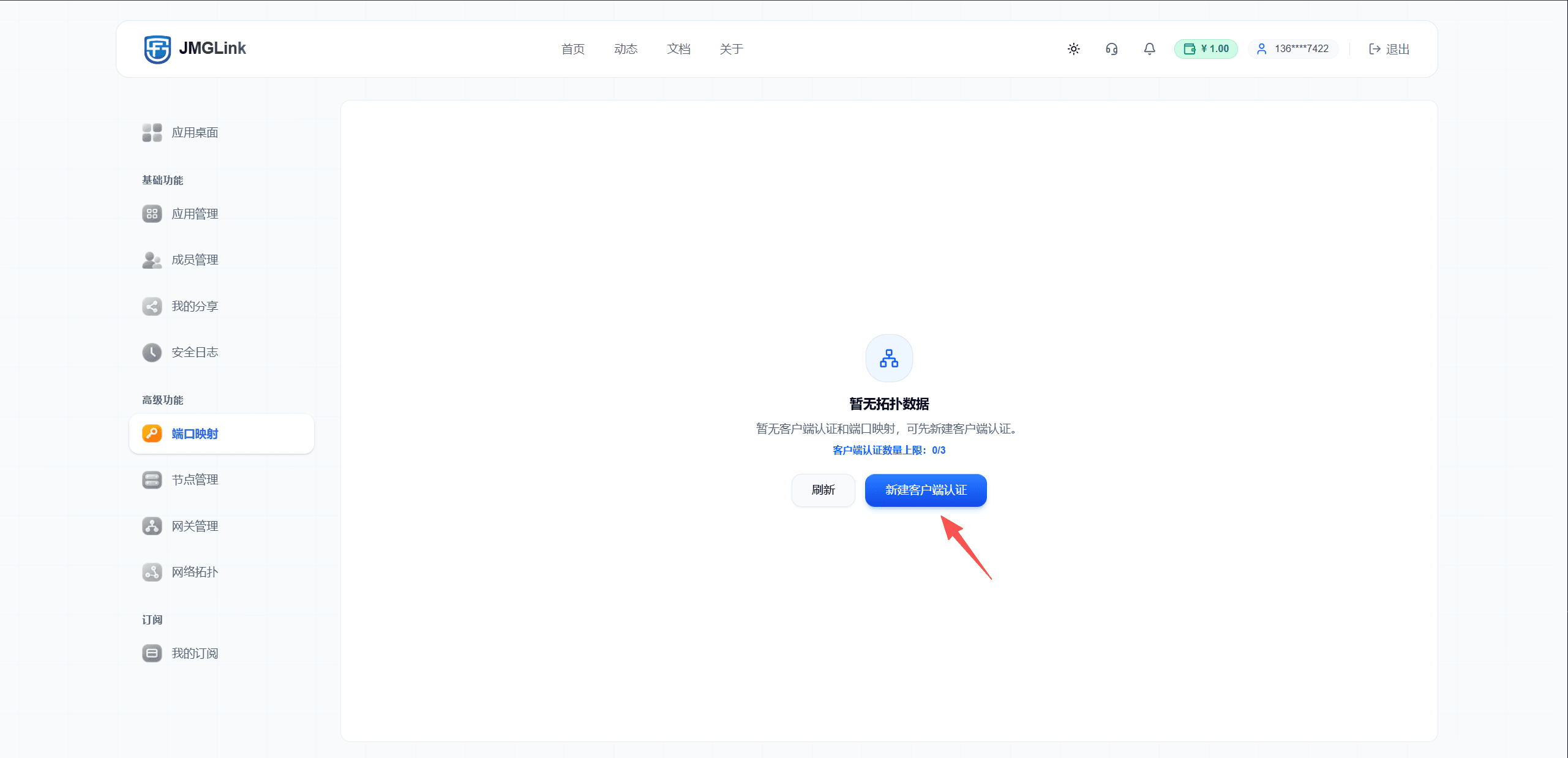Open the 关于 navigation link

click(x=731, y=49)
